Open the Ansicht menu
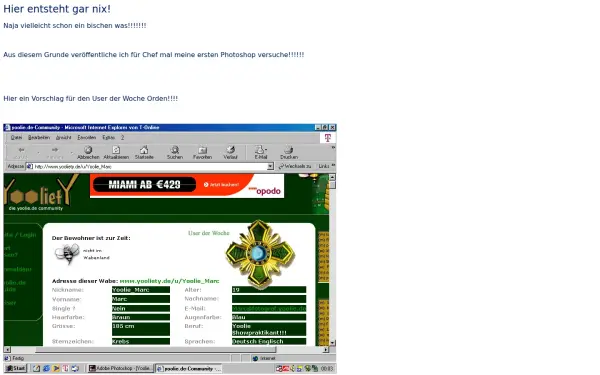This screenshot has height=375, width=600. pyautogui.click(x=64, y=137)
